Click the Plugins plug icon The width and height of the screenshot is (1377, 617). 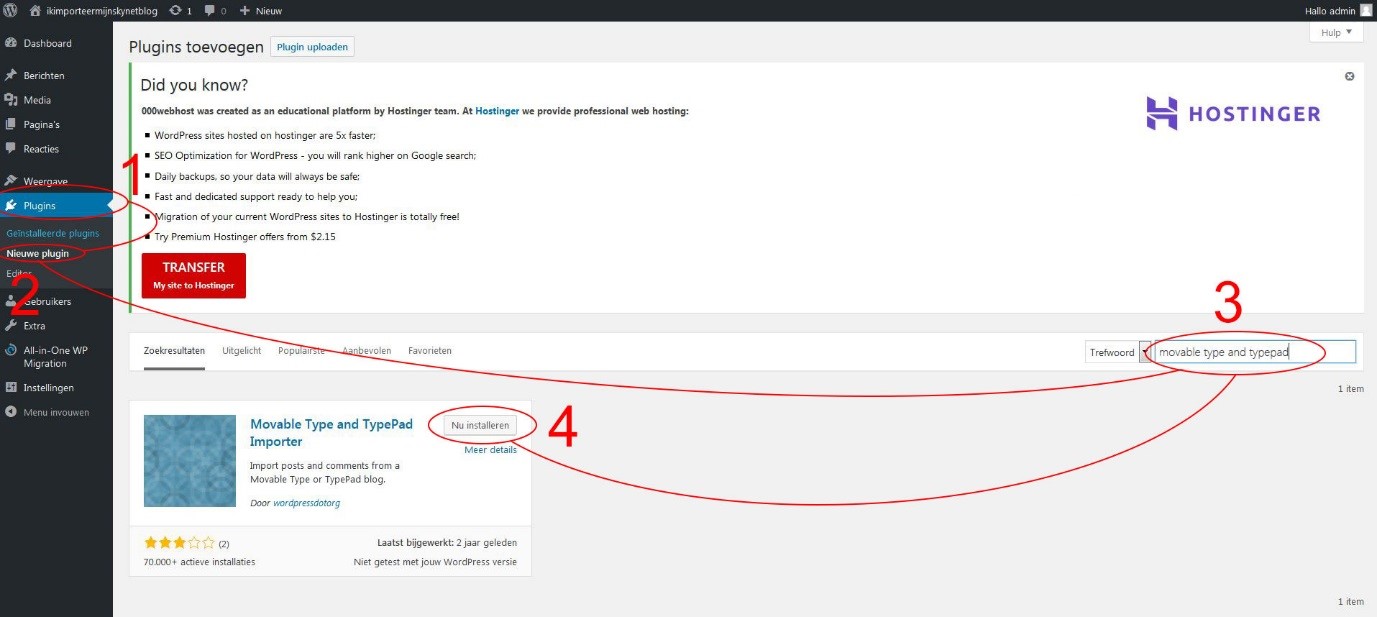click(11, 206)
